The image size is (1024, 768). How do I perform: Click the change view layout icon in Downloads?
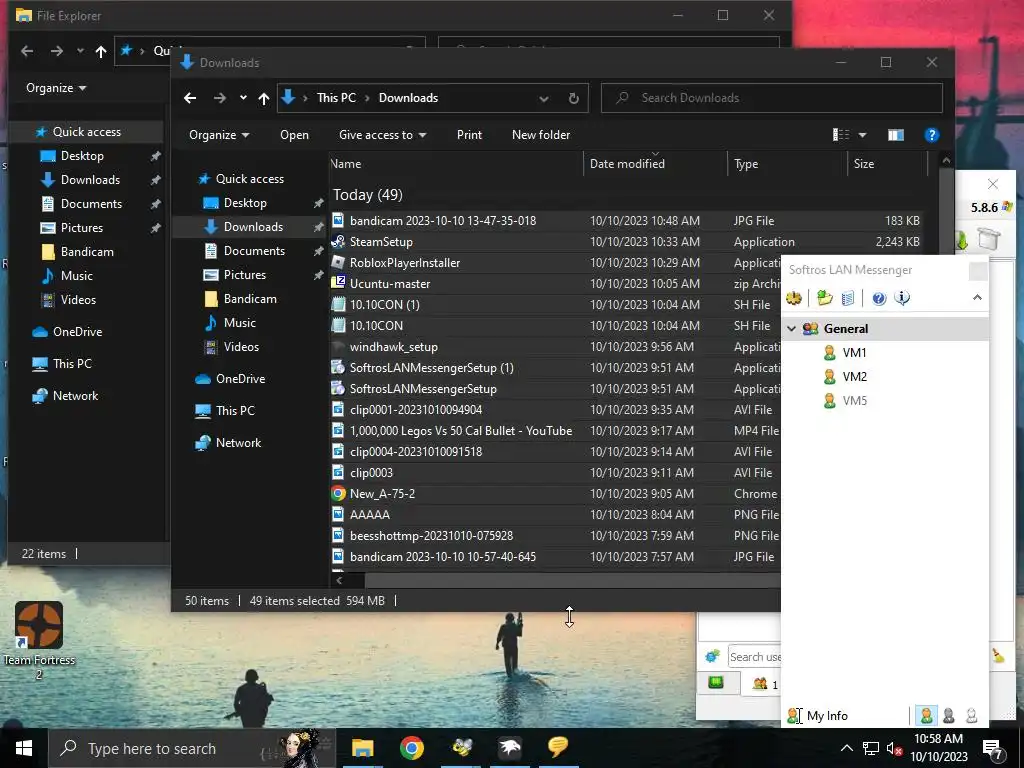(x=840, y=135)
